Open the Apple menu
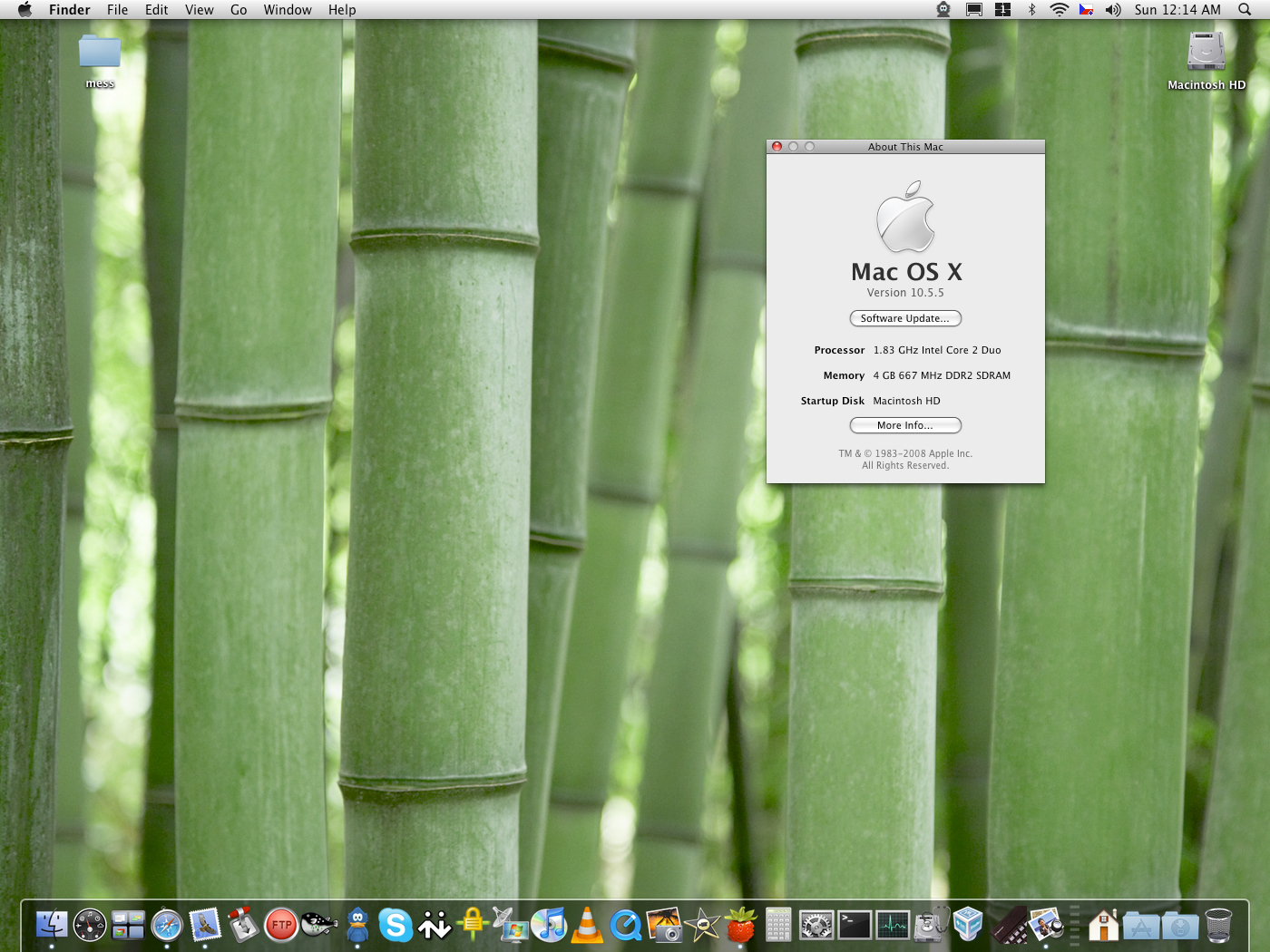This screenshot has width=1270, height=952. (24, 10)
